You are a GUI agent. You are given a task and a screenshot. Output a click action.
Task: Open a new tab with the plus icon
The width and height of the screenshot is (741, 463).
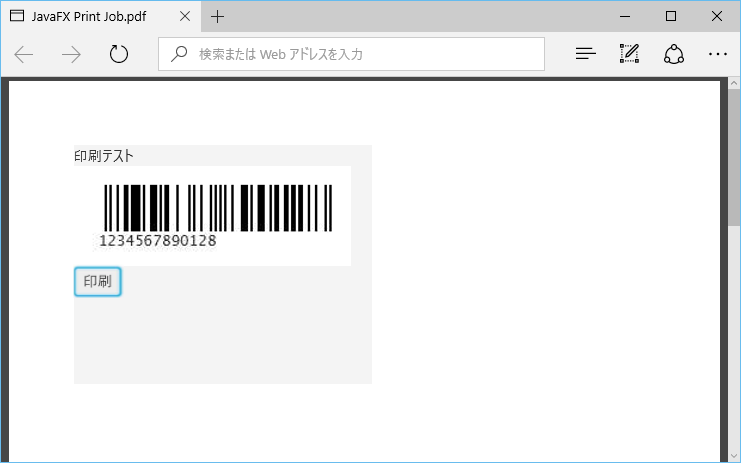217,17
